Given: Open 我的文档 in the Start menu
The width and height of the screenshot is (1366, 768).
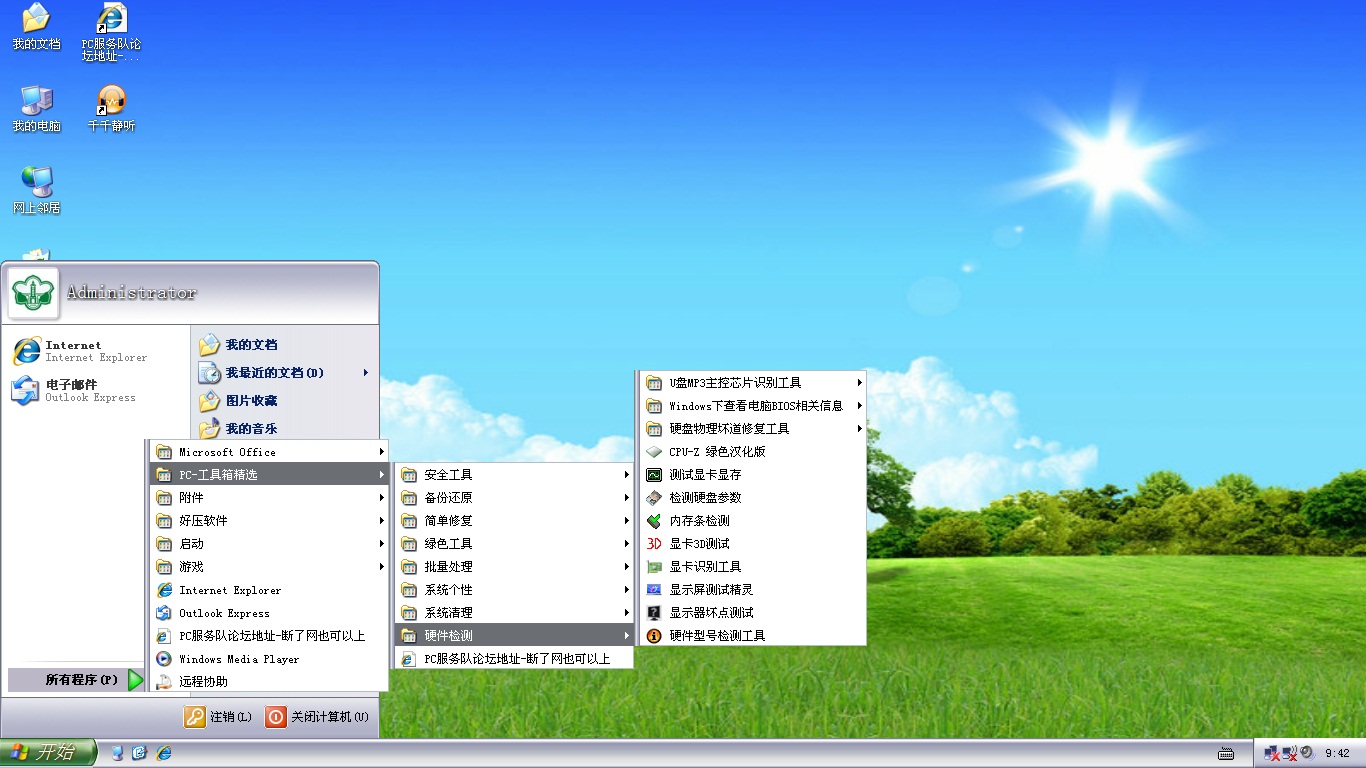Looking at the screenshot, I should click(284, 345).
